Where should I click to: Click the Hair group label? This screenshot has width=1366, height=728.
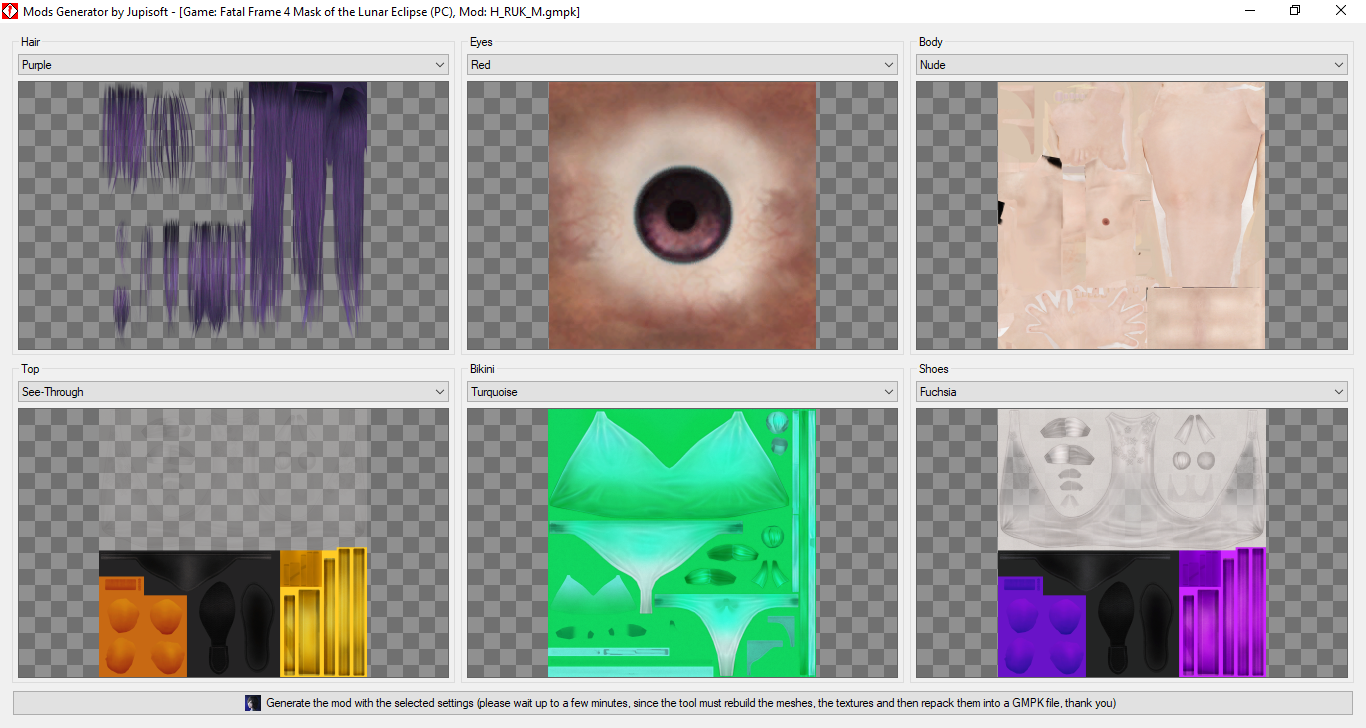31,42
